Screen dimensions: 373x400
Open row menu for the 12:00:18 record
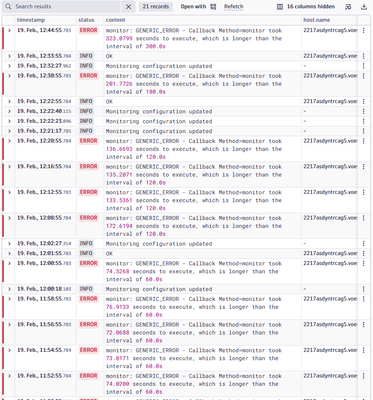point(363,289)
